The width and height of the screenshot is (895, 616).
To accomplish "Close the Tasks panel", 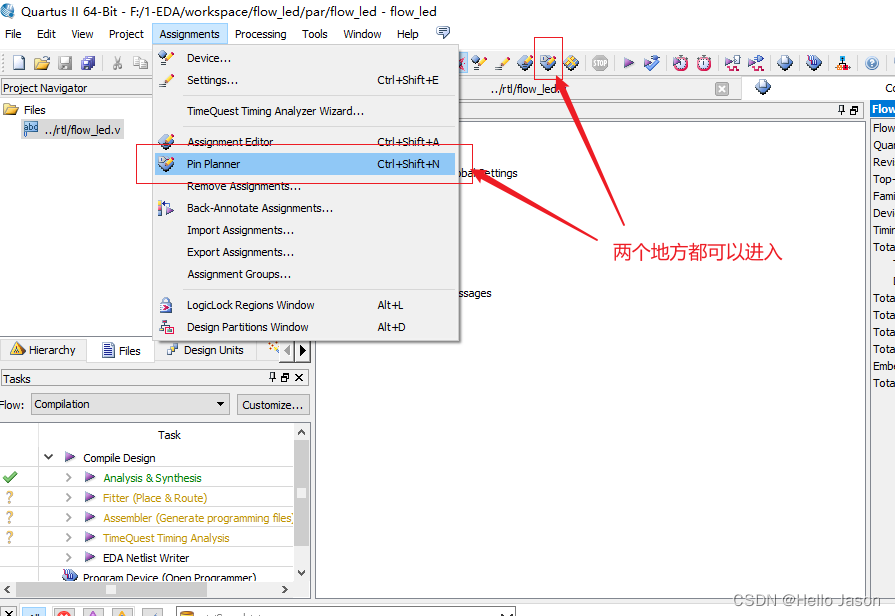I will 299,377.
